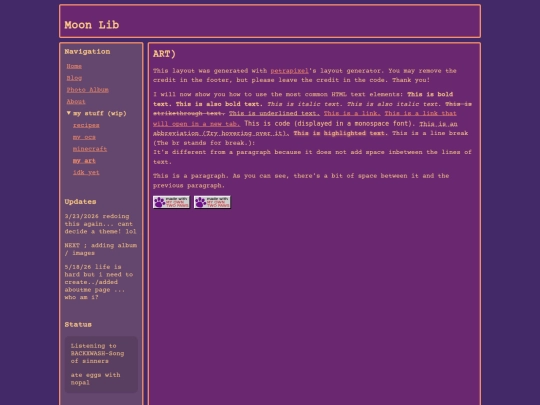This screenshot has width=540, height=405.
Task: Visit the About page link
Action: tap(76, 102)
